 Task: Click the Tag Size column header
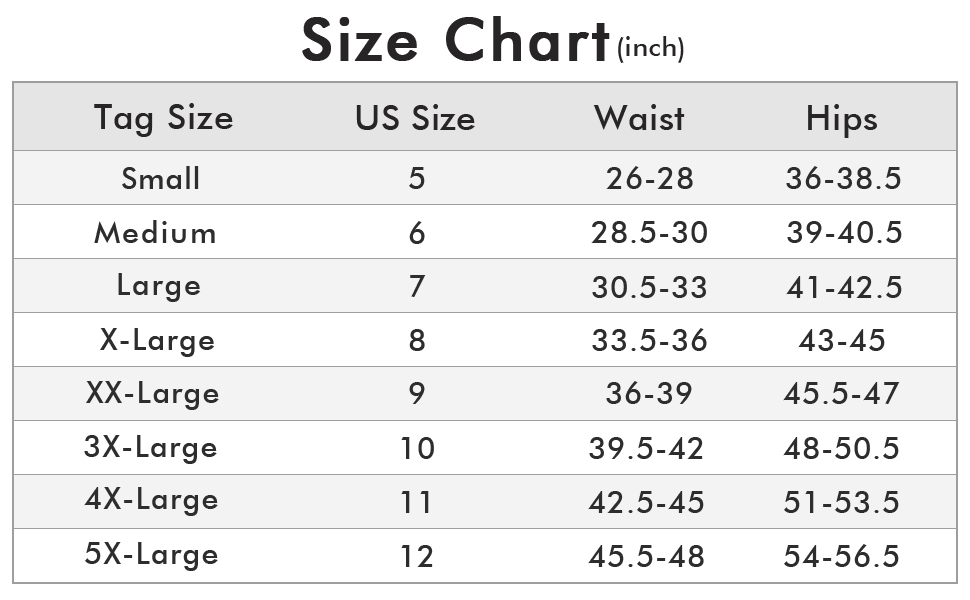pos(163,118)
